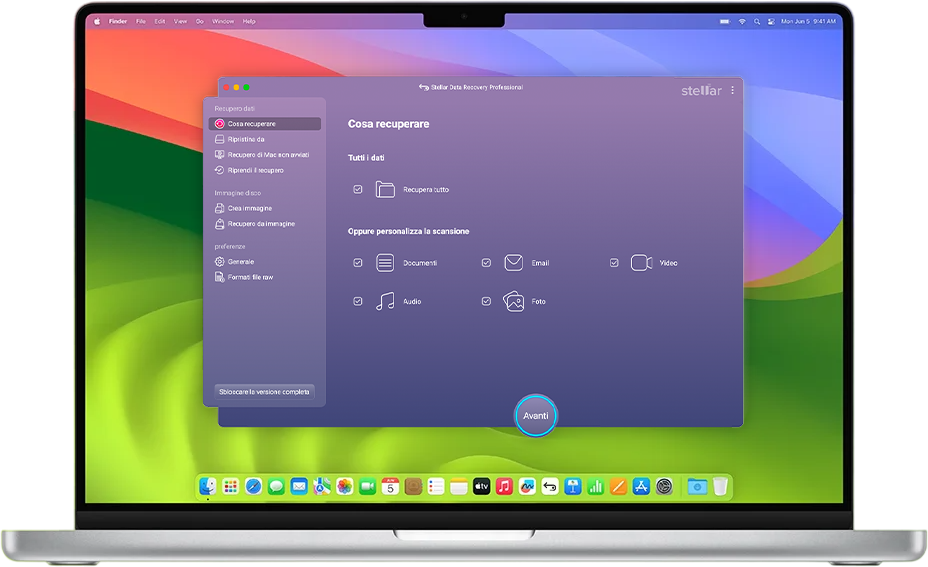Toggle the Email checkbox
This screenshot has width=928, height=567.
tap(486, 263)
